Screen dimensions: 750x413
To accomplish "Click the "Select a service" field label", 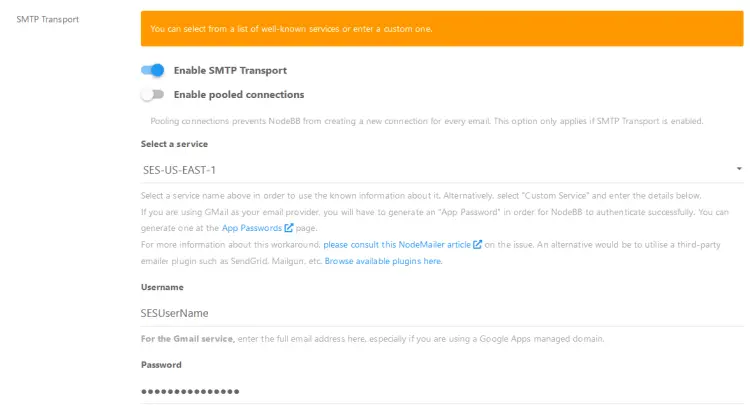I will point(174,144).
